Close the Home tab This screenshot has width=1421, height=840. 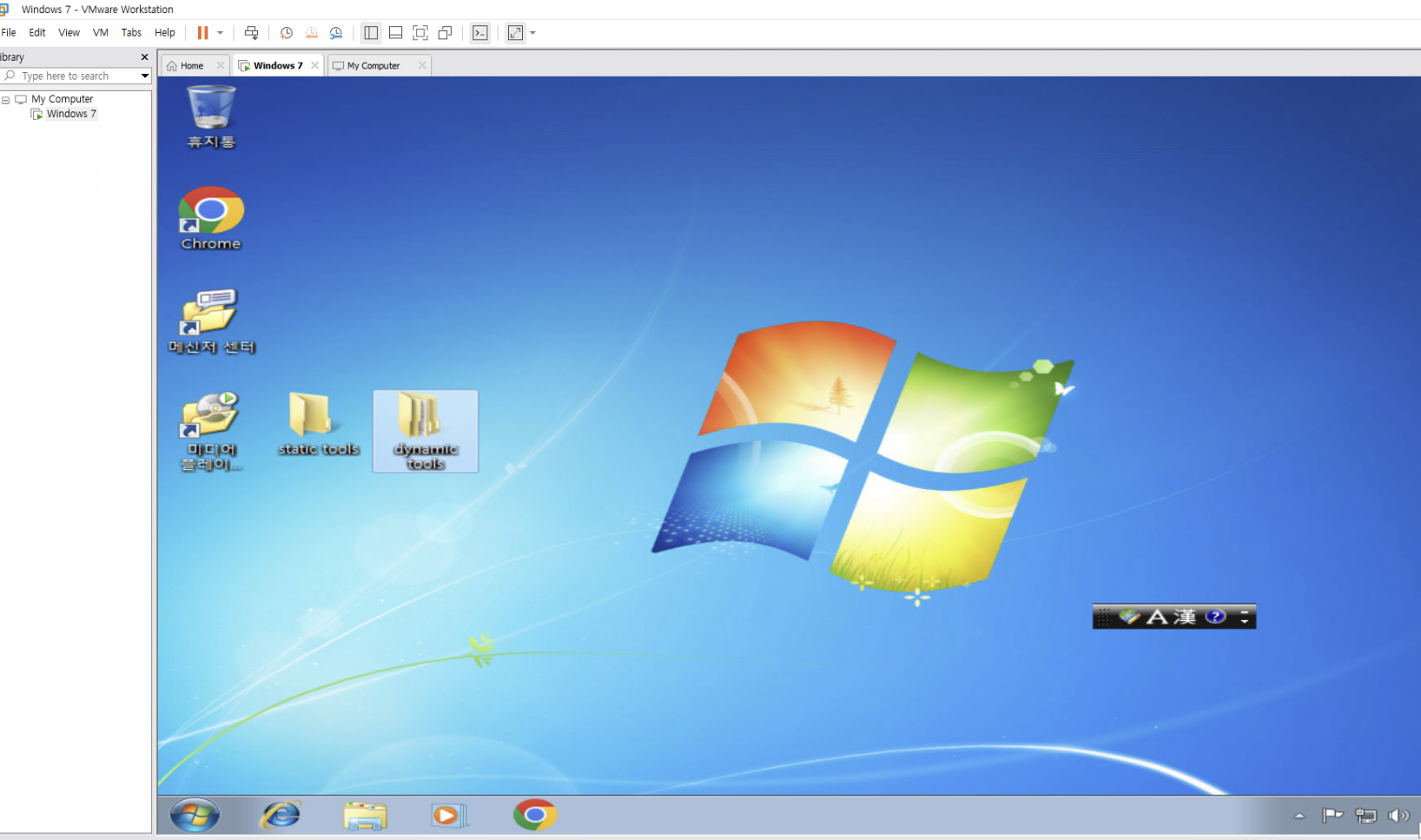point(221,65)
